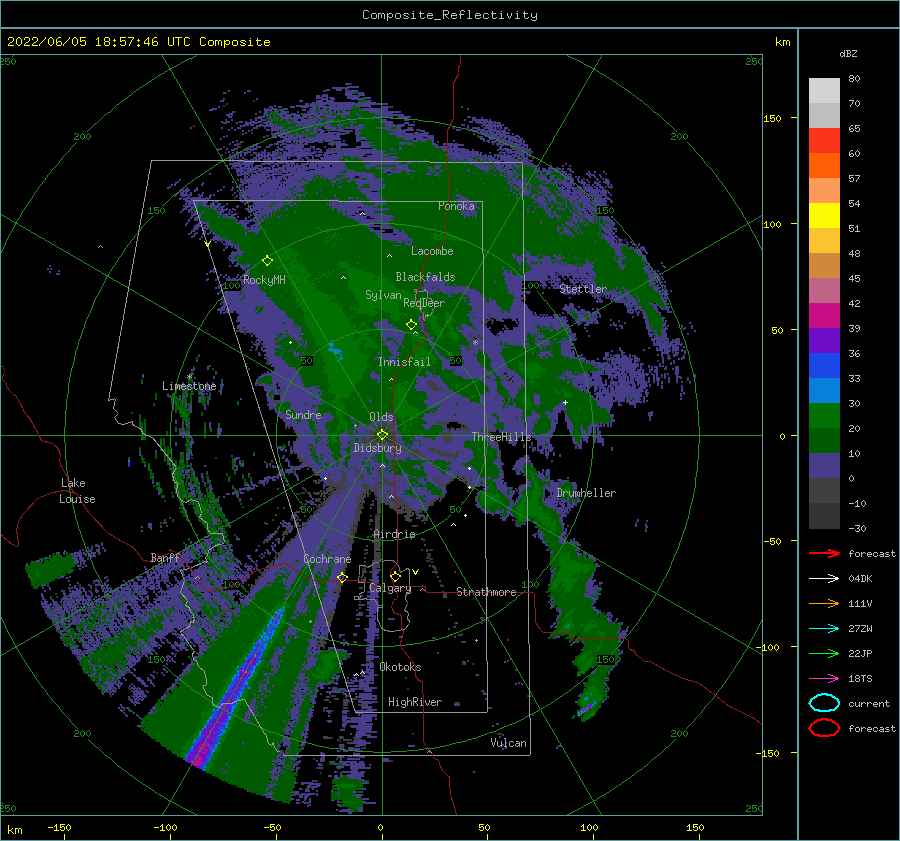The image size is (900, 841).
Task: Click the bright green swatch between 30 and 20
Action: [x=824, y=416]
